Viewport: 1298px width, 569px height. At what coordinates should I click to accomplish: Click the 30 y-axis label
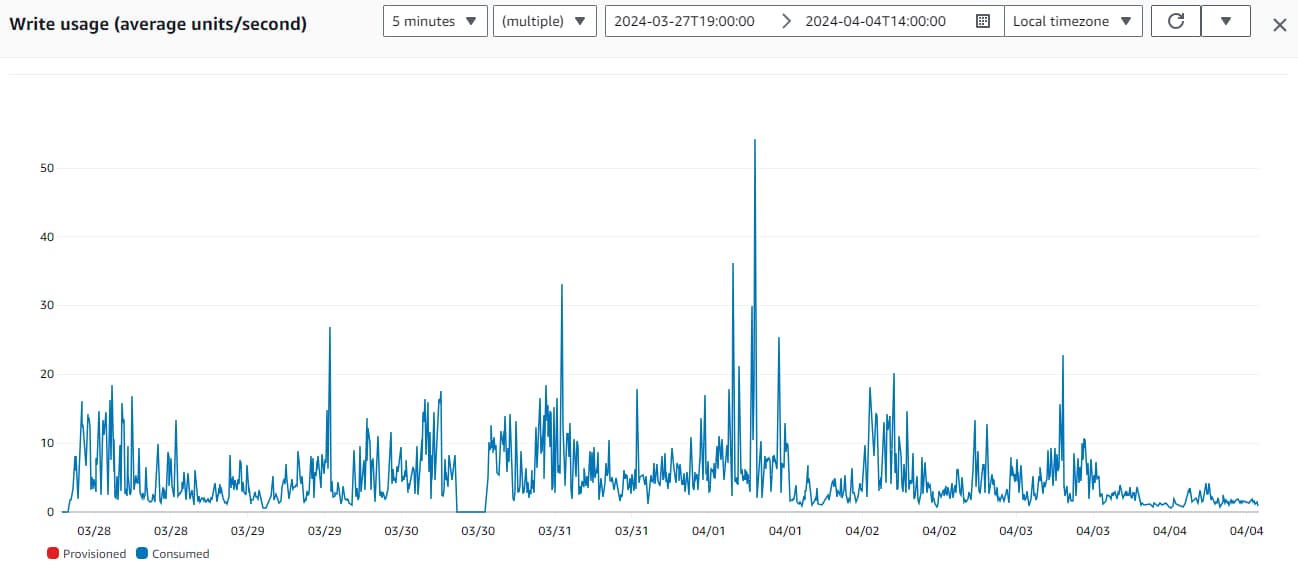click(45, 305)
